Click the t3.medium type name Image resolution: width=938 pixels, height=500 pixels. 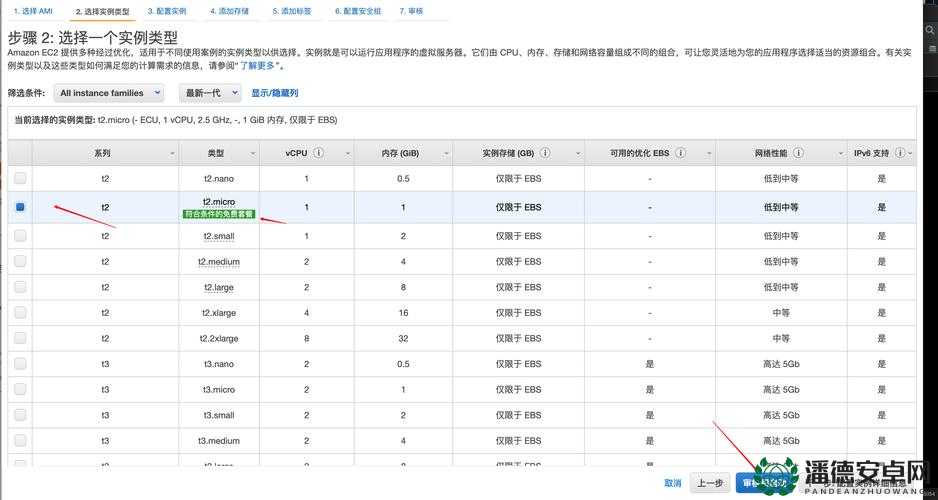[x=219, y=440]
